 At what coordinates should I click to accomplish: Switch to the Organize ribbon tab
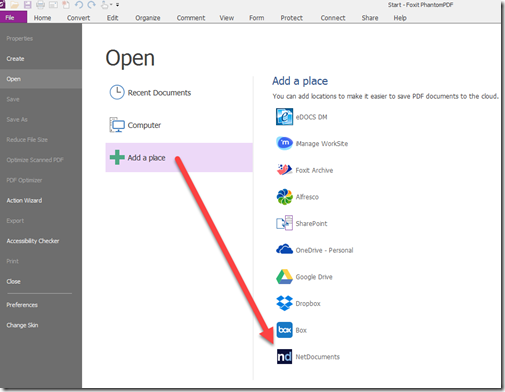[x=148, y=18]
